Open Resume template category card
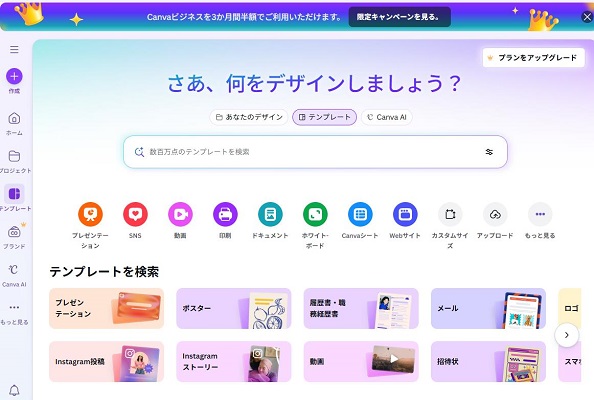This screenshot has width=594, height=400. (361, 308)
